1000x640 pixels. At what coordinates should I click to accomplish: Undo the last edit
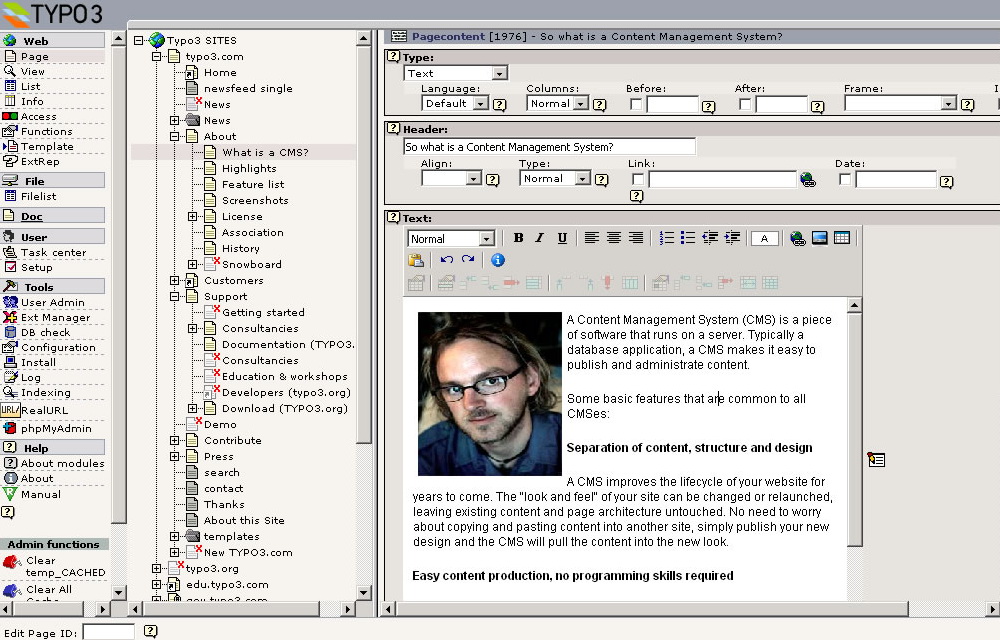pos(446,260)
